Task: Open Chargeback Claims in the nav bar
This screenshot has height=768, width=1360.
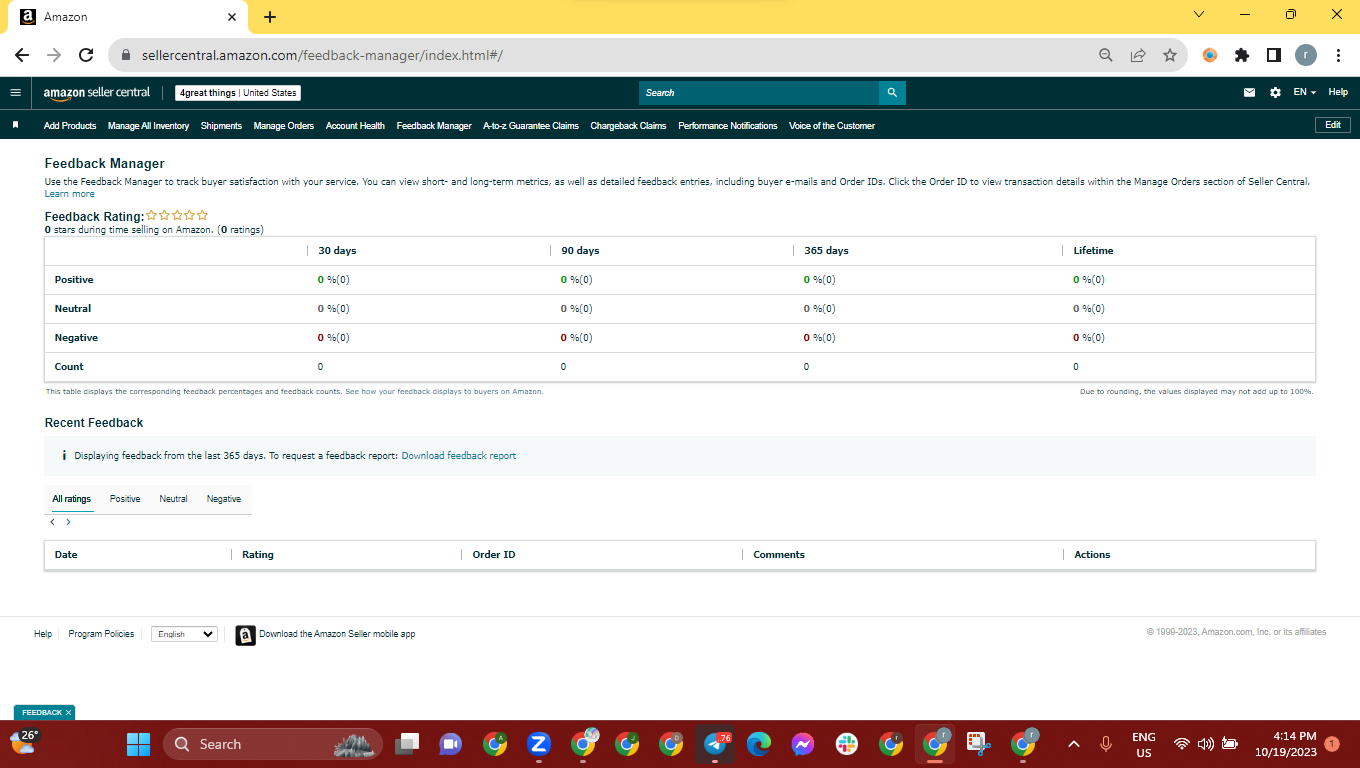Action: pyautogui.click(x=628, y=126)
